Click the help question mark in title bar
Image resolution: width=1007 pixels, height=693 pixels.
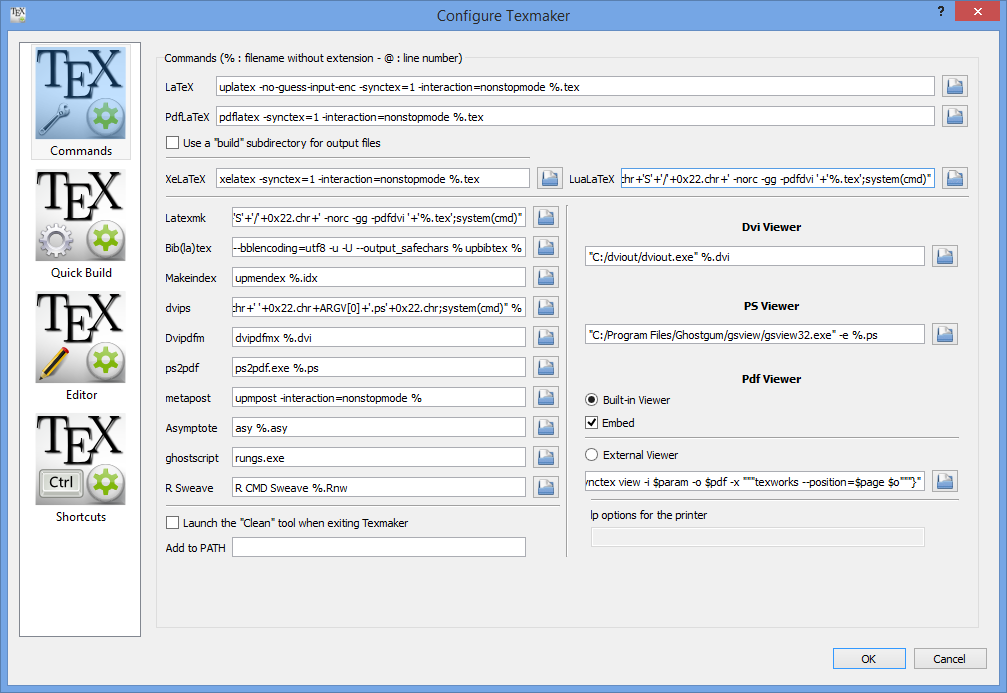940,11
